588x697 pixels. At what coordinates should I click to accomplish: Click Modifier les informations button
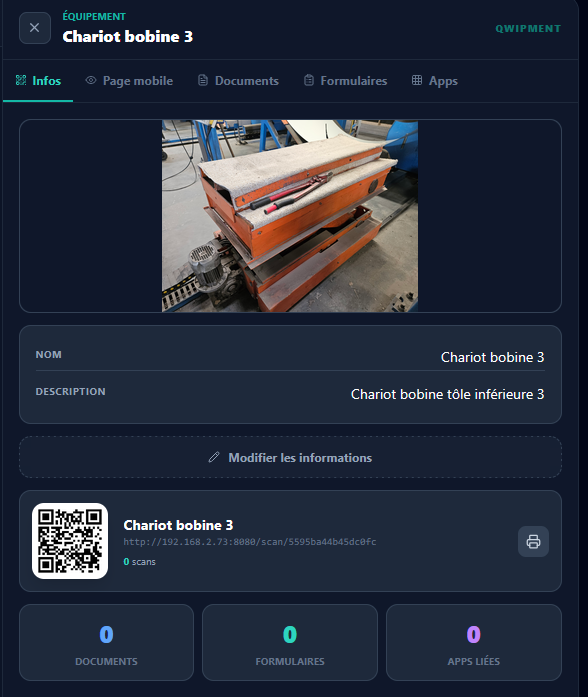click(x=290, y=457)
